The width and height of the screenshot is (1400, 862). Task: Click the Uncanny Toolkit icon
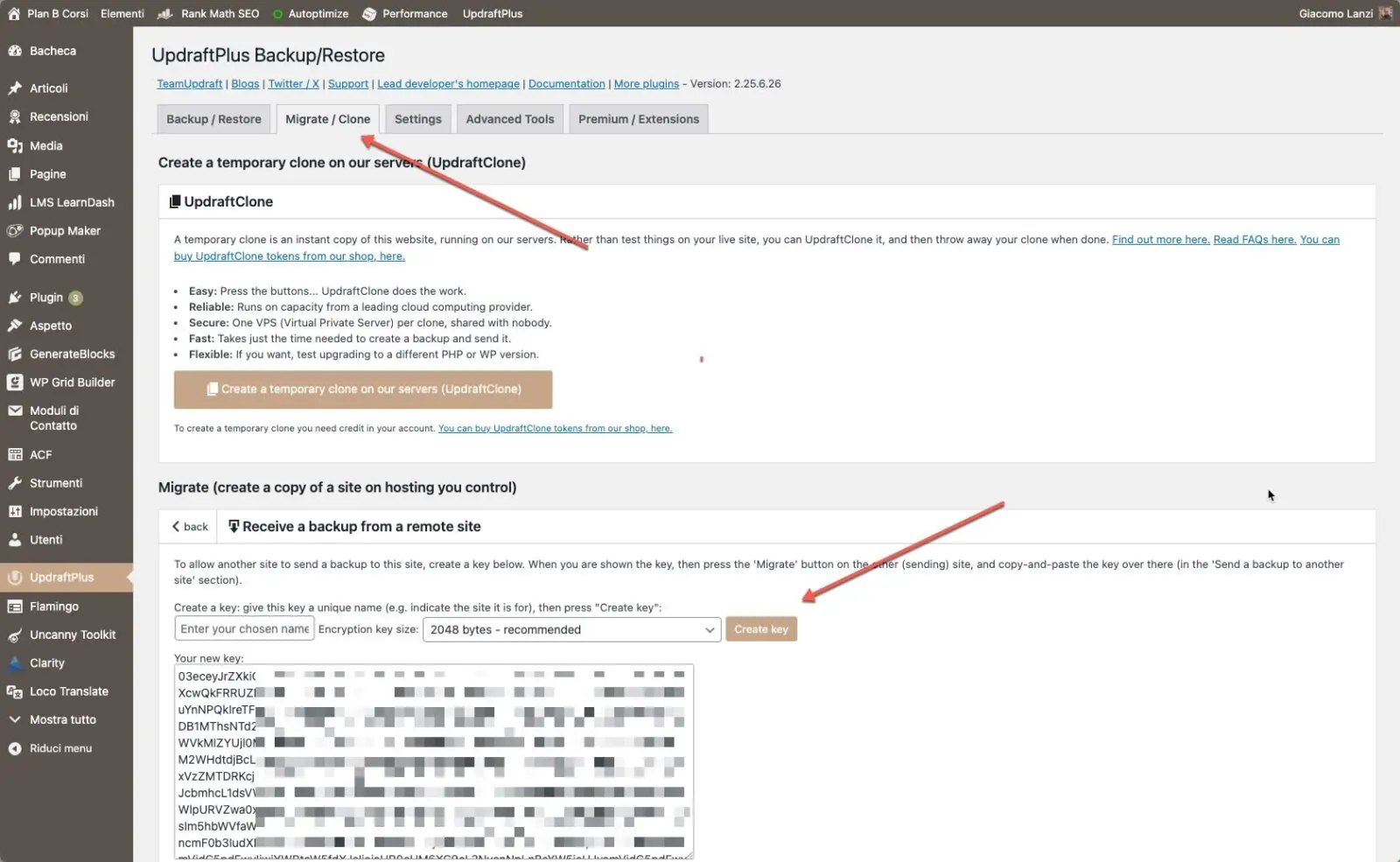coord(15,635)
